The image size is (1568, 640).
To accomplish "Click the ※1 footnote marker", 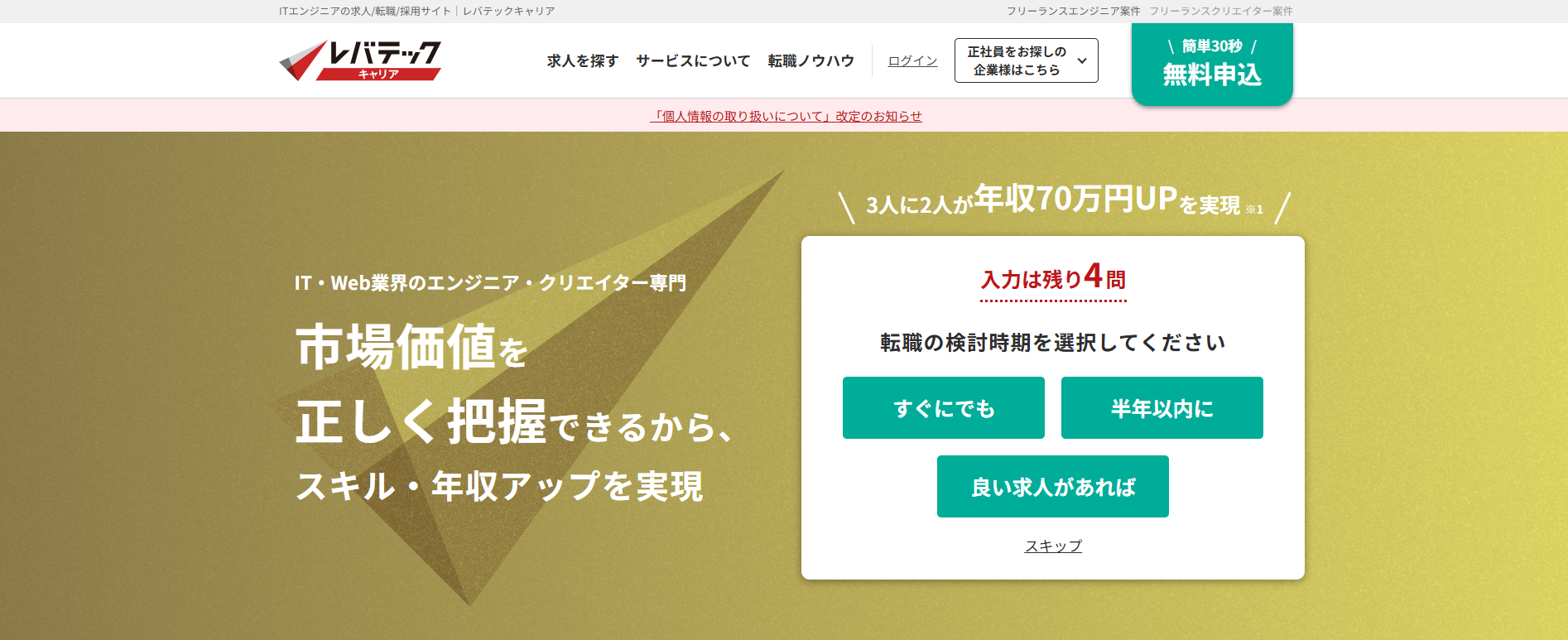I will point(1254,209).
